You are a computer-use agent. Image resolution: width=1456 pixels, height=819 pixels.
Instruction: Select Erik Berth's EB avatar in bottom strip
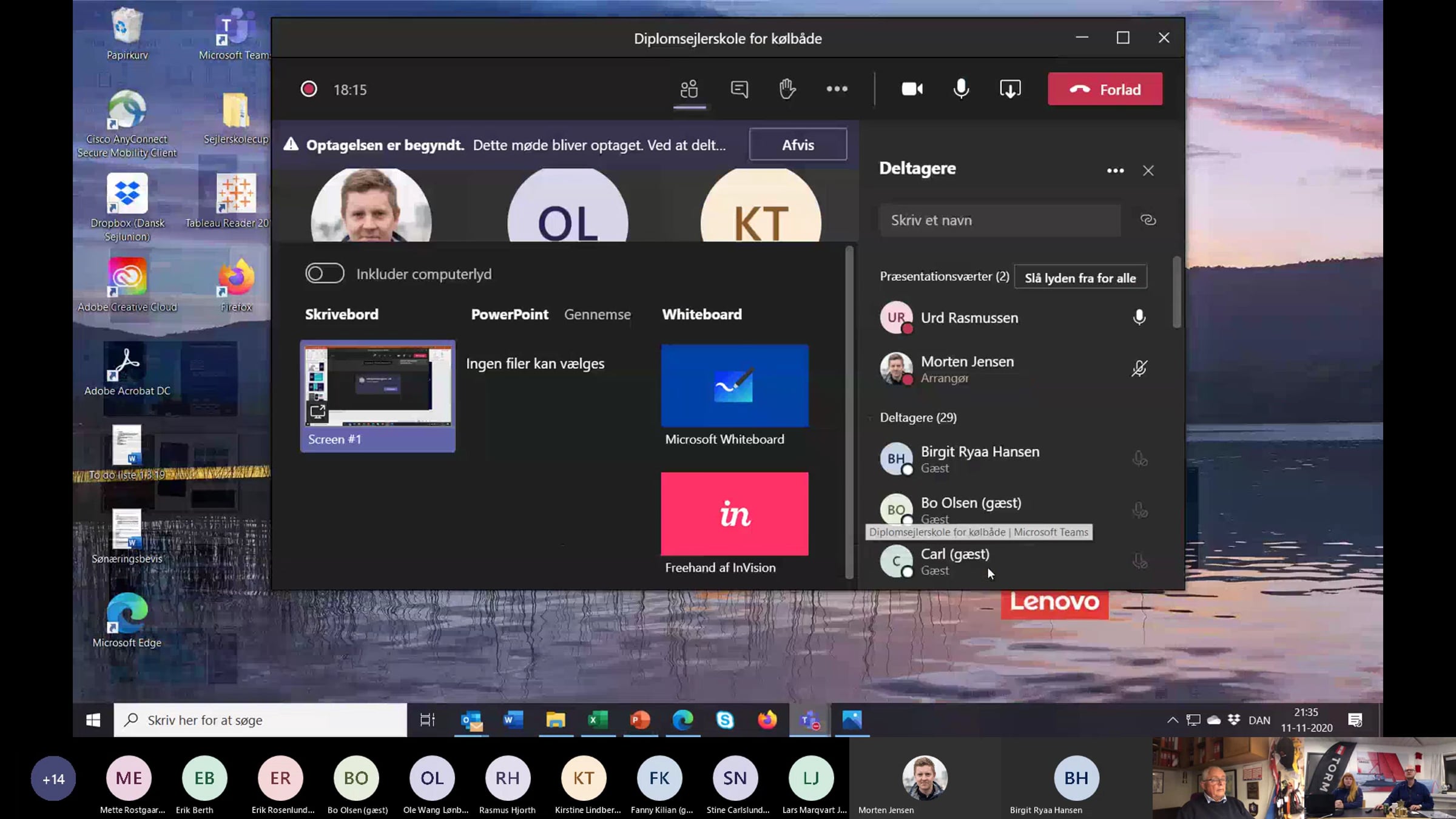coord(204,778)
